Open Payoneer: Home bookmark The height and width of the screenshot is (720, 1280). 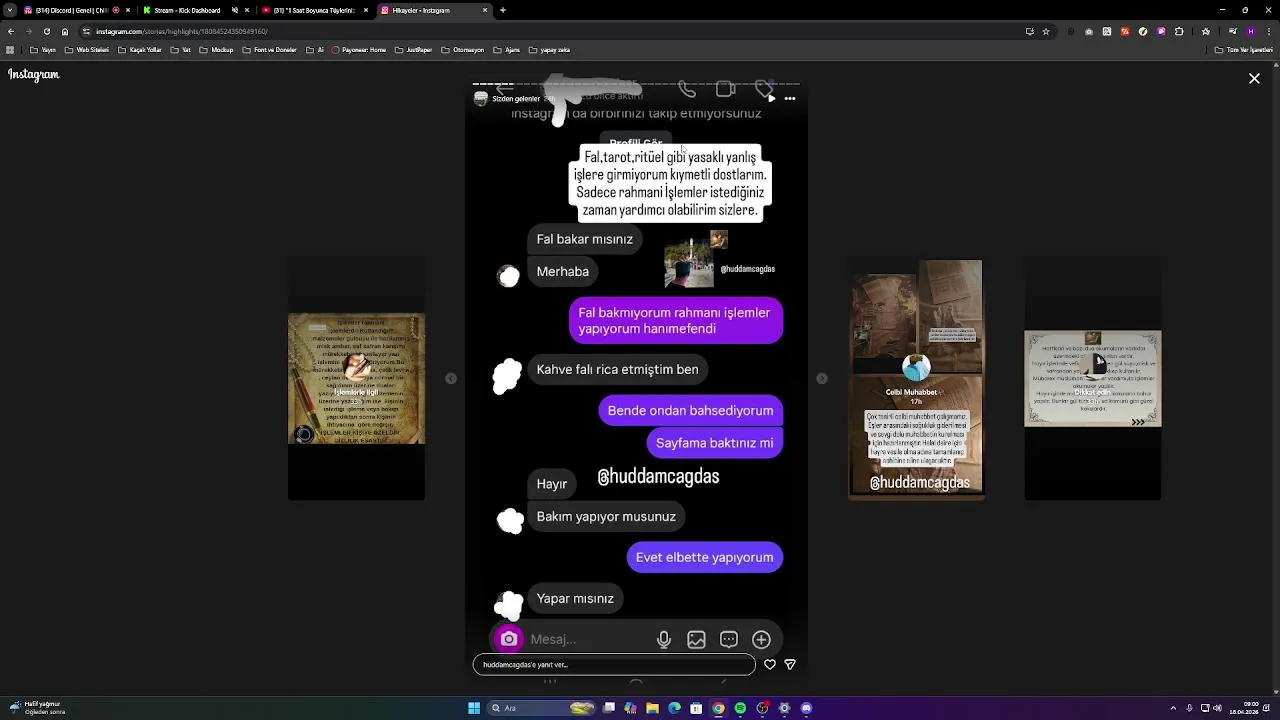tap(359, 50)
